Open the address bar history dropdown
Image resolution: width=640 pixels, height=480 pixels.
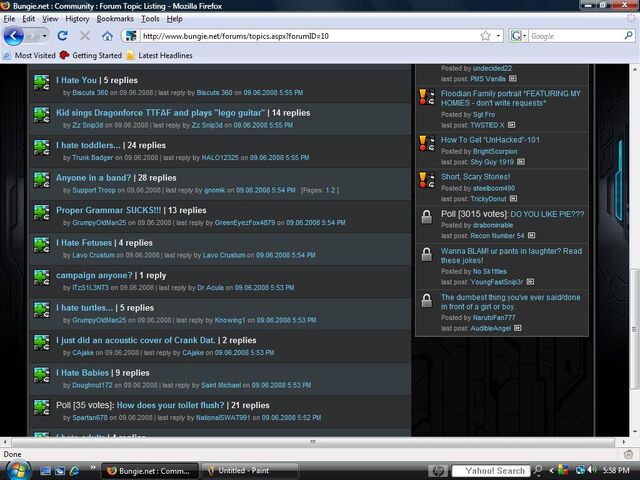point(498,36)
